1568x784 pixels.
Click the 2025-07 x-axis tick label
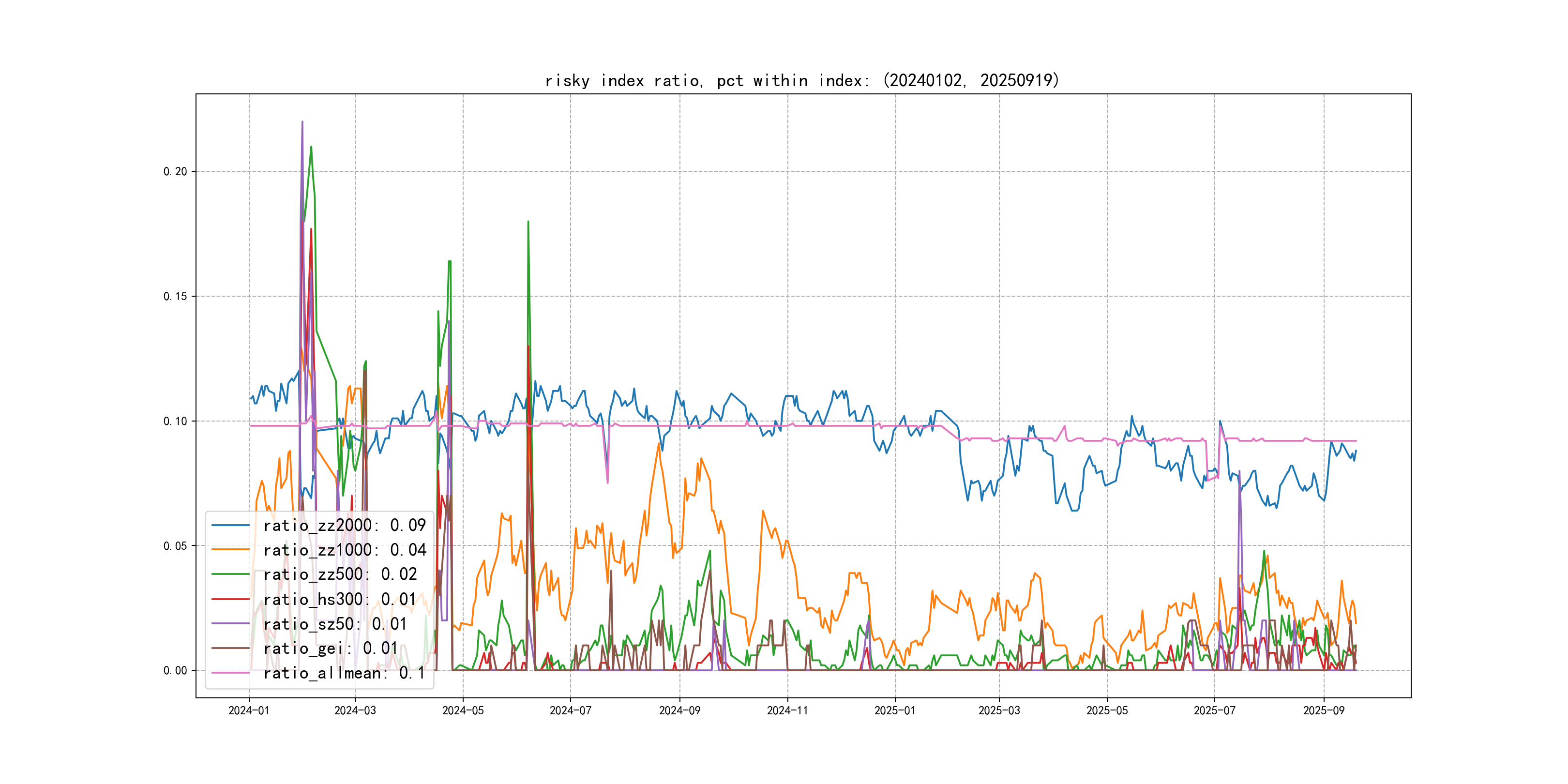coord(1214,711)
